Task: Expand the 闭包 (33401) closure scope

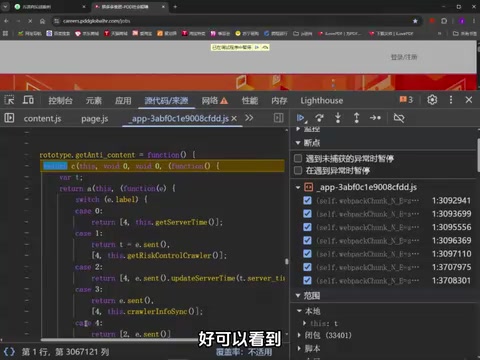Action: pos(299,335)
